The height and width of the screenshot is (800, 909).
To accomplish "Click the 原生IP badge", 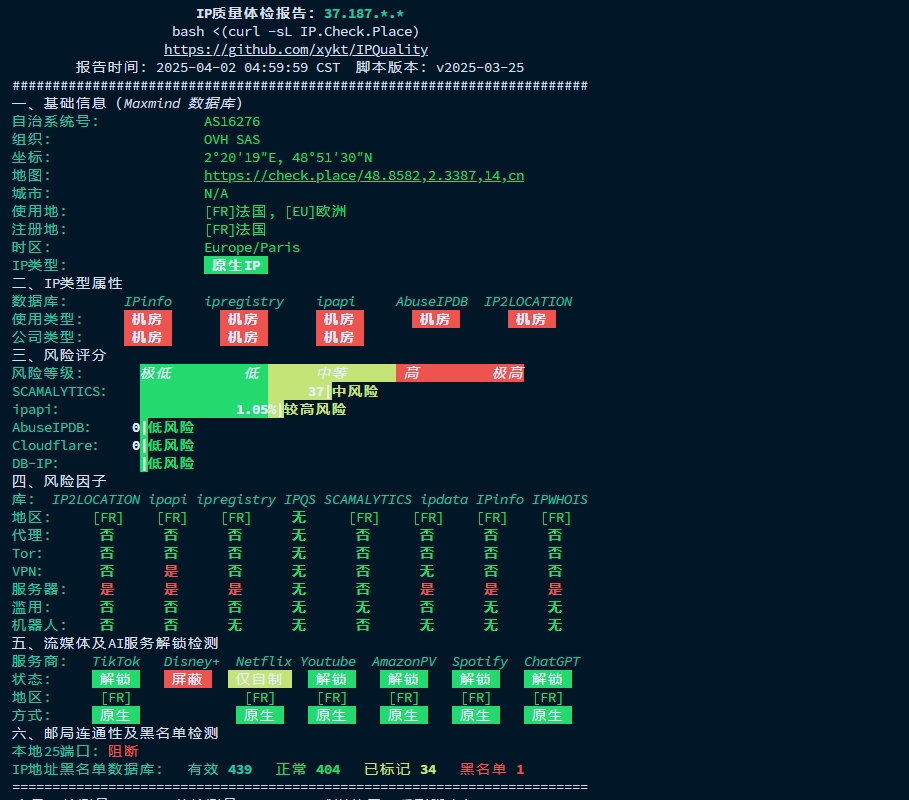I will coord(236,265).
